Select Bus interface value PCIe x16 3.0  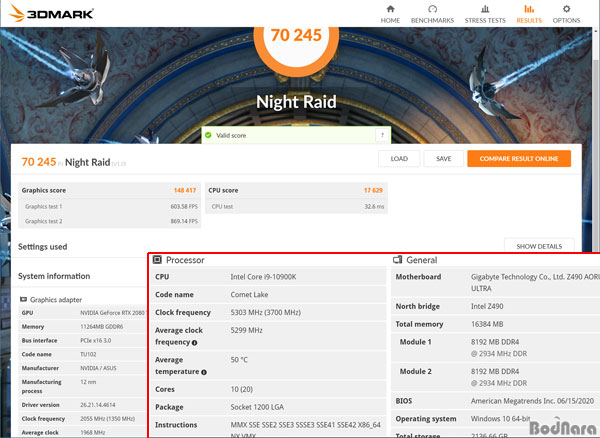click(x=96, y=340)
